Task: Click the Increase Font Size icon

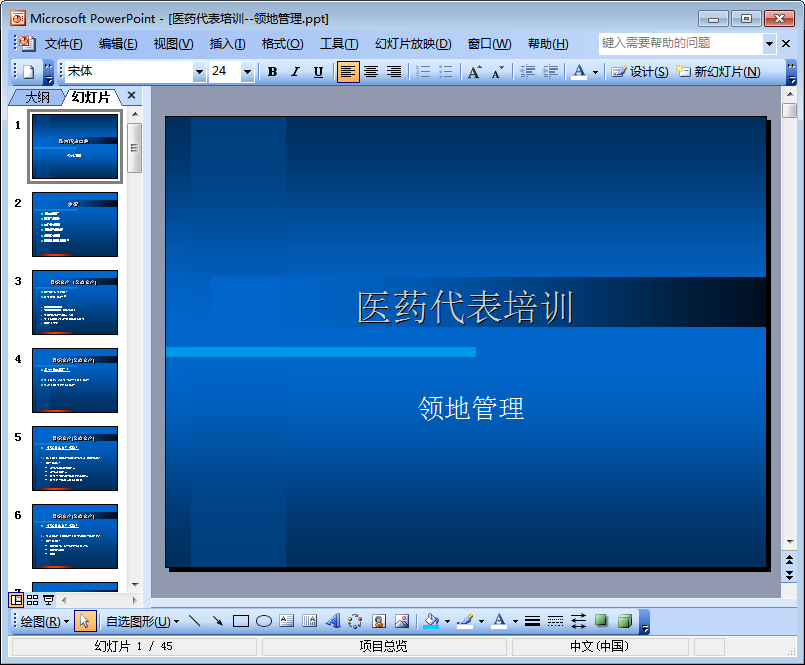Action: (474, 72)
